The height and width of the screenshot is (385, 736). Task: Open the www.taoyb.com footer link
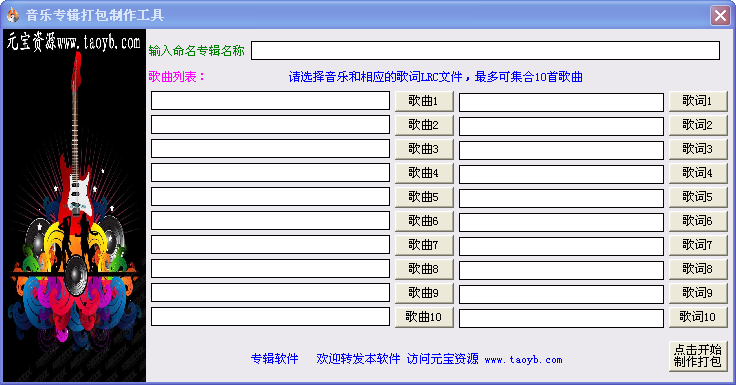coord(523,360)
